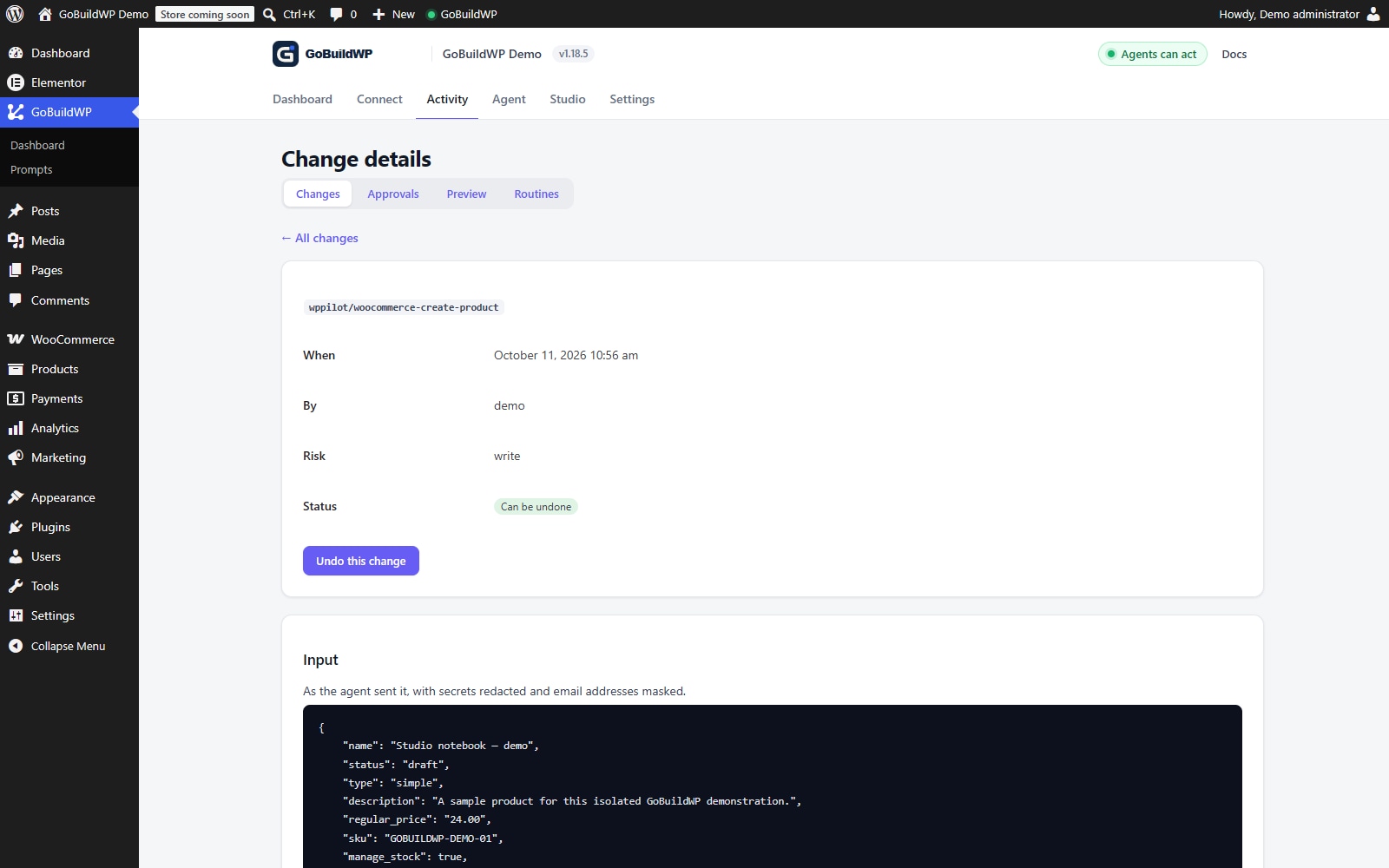Click the Analytics bar-chart icon in sidebar
Viewport: 1389px width, 868px height.
[x=16, y=428]
